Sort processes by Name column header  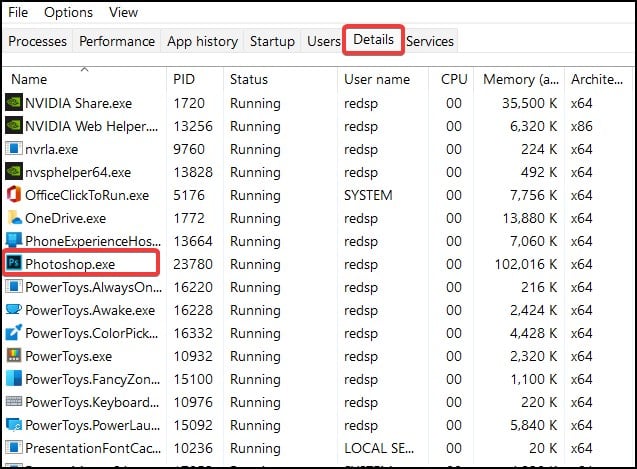pos(30,79)
